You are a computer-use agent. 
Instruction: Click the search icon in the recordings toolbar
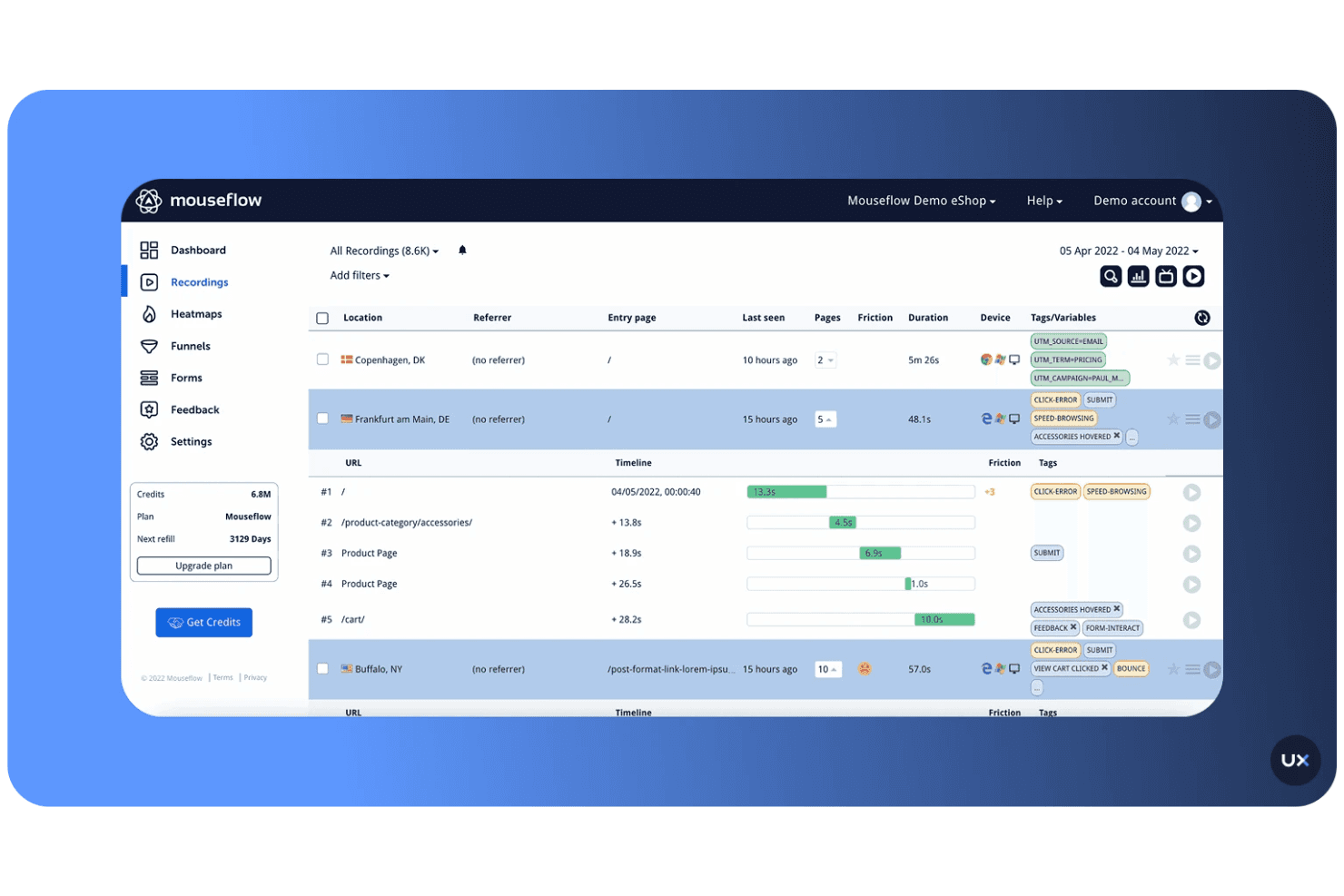pos(1110,276)
